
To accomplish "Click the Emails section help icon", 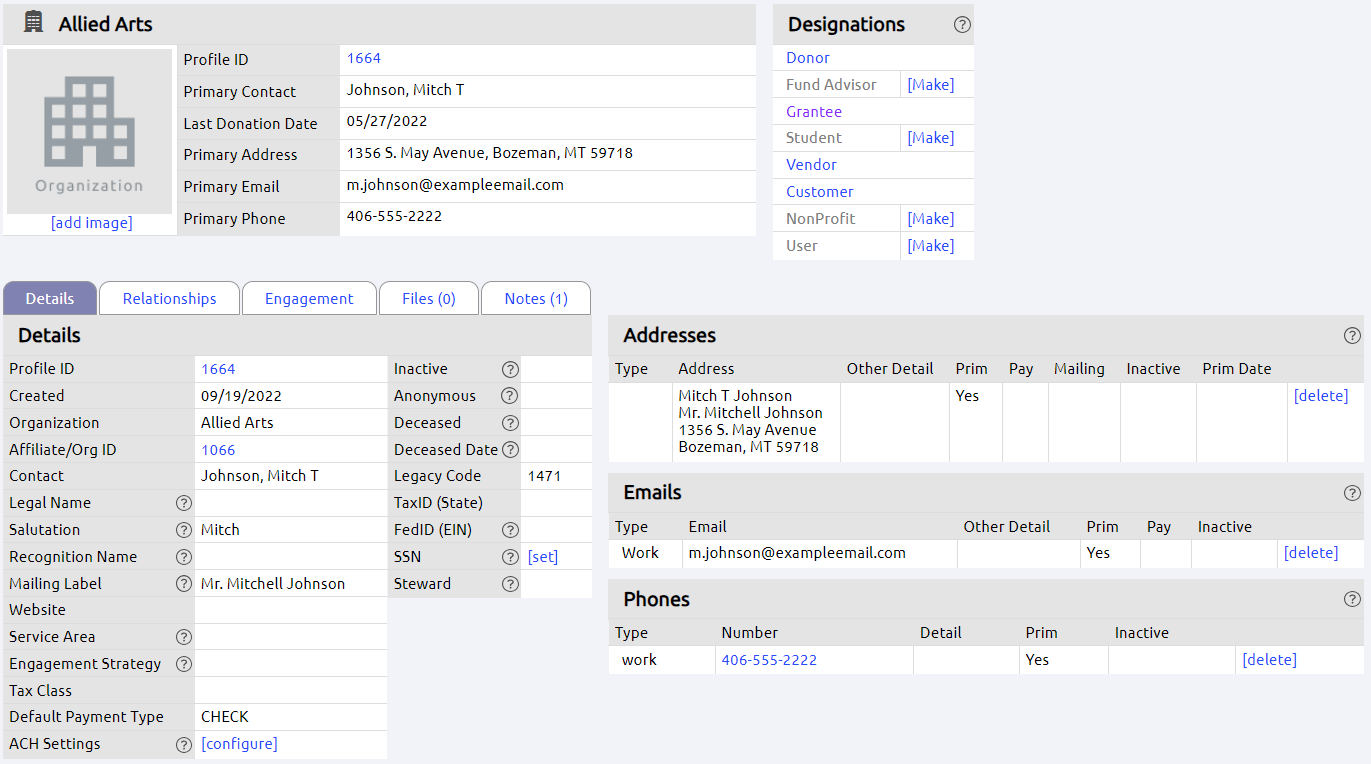I will click(1352, 493).
